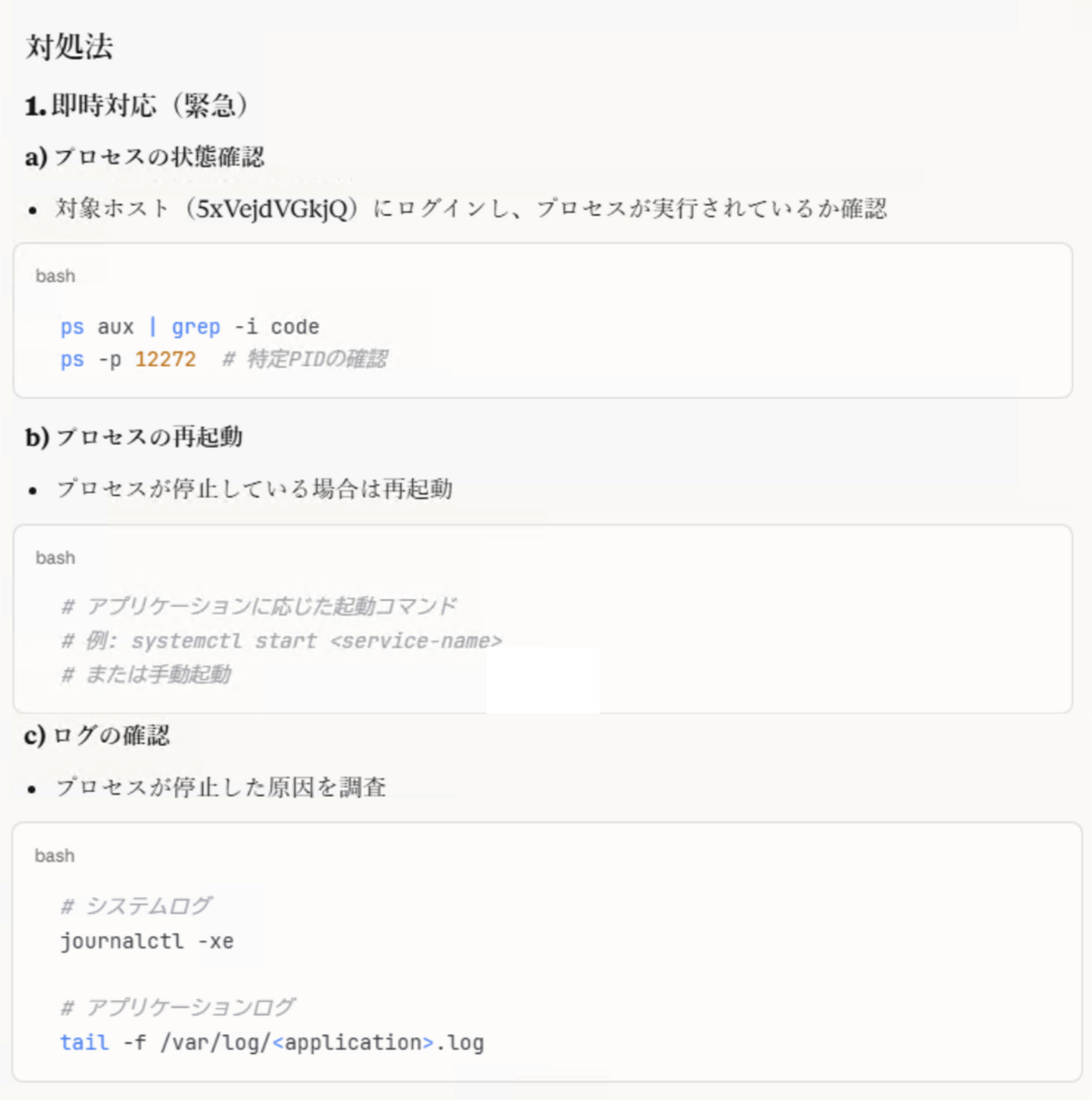
Task: Click the tail -f /var/log command line
Action: pyautogui.click(x=271, y=1043)
